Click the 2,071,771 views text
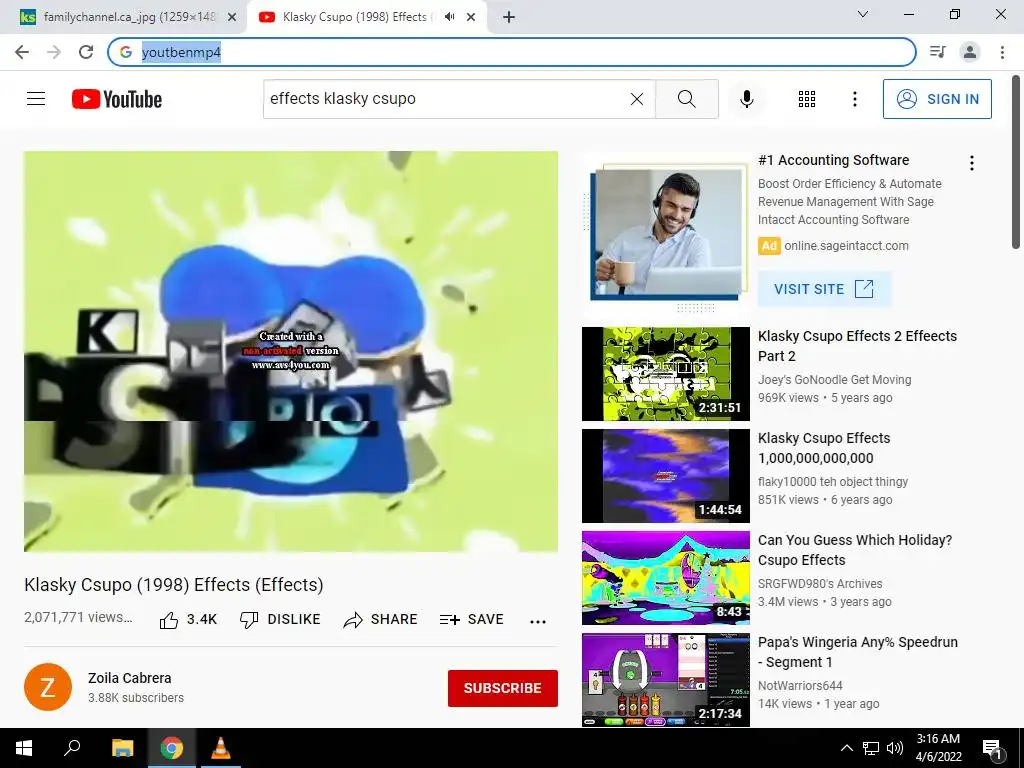The image size is (1024, 768). click(x=78, y=617)
